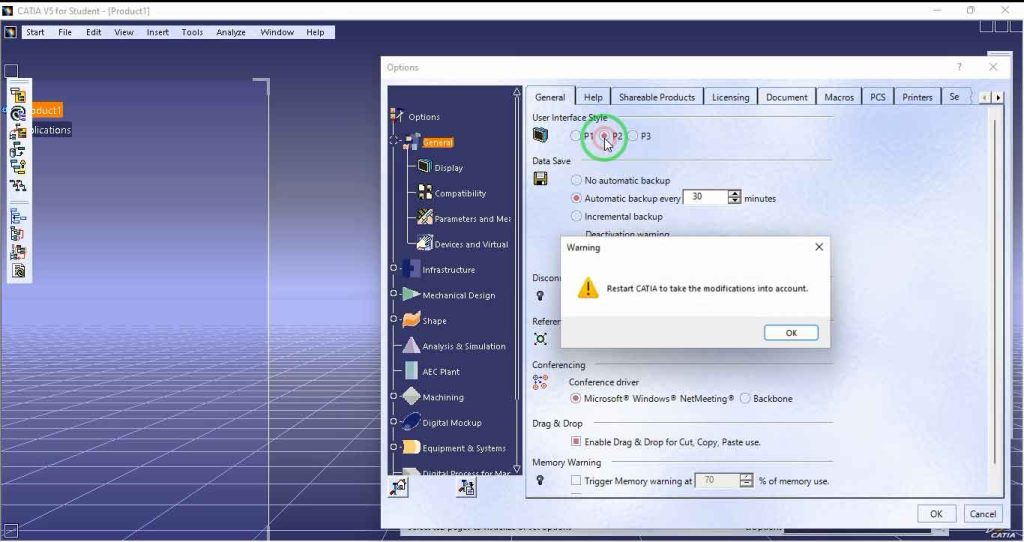Viewport: 1024px width, 542px height.
Task: Select the Mechanical Design category icon
Action: tap(411, 295)
